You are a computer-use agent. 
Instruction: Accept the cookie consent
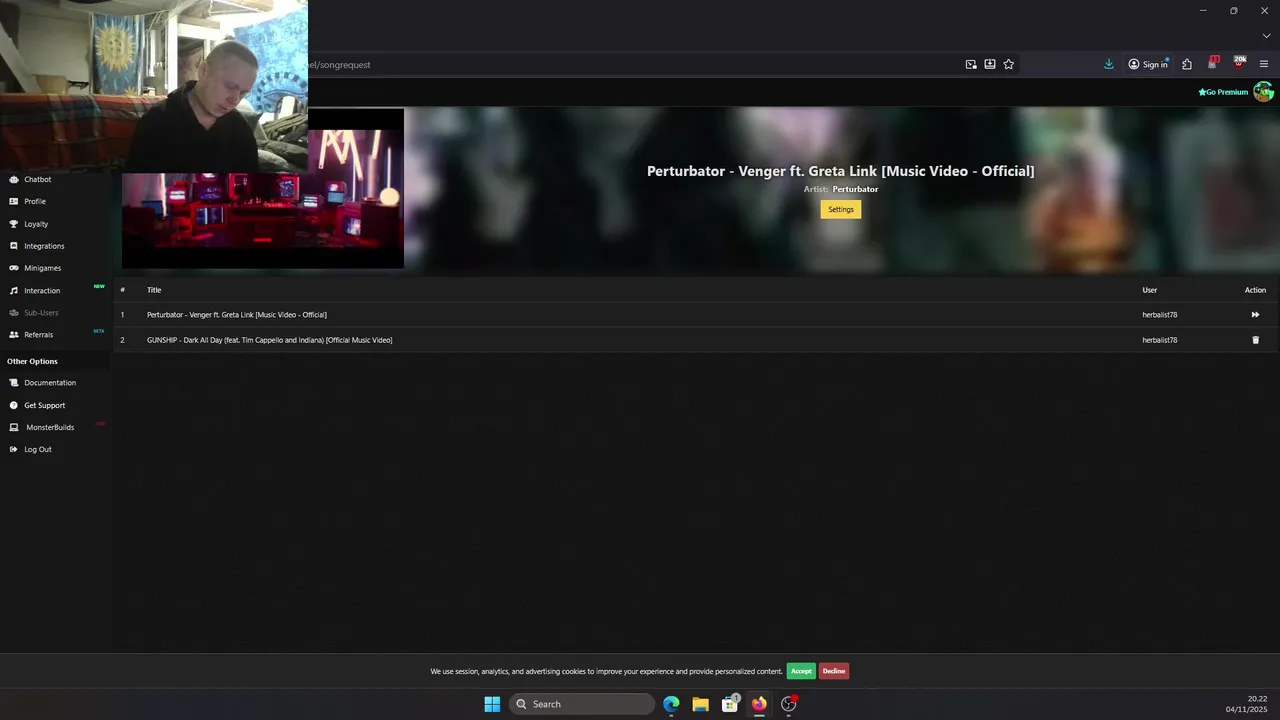801,671
